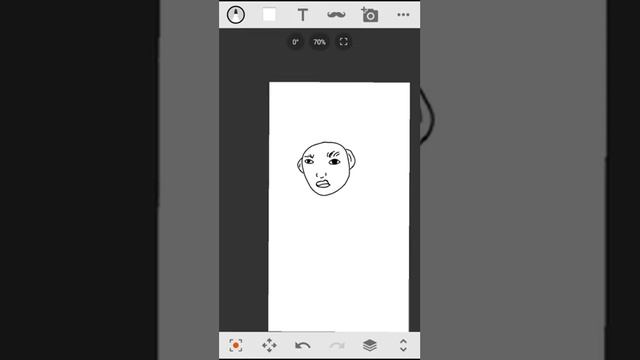Tap the drawn face on canvas
Screen dimensions: 640x360
[x=326, y=169]
